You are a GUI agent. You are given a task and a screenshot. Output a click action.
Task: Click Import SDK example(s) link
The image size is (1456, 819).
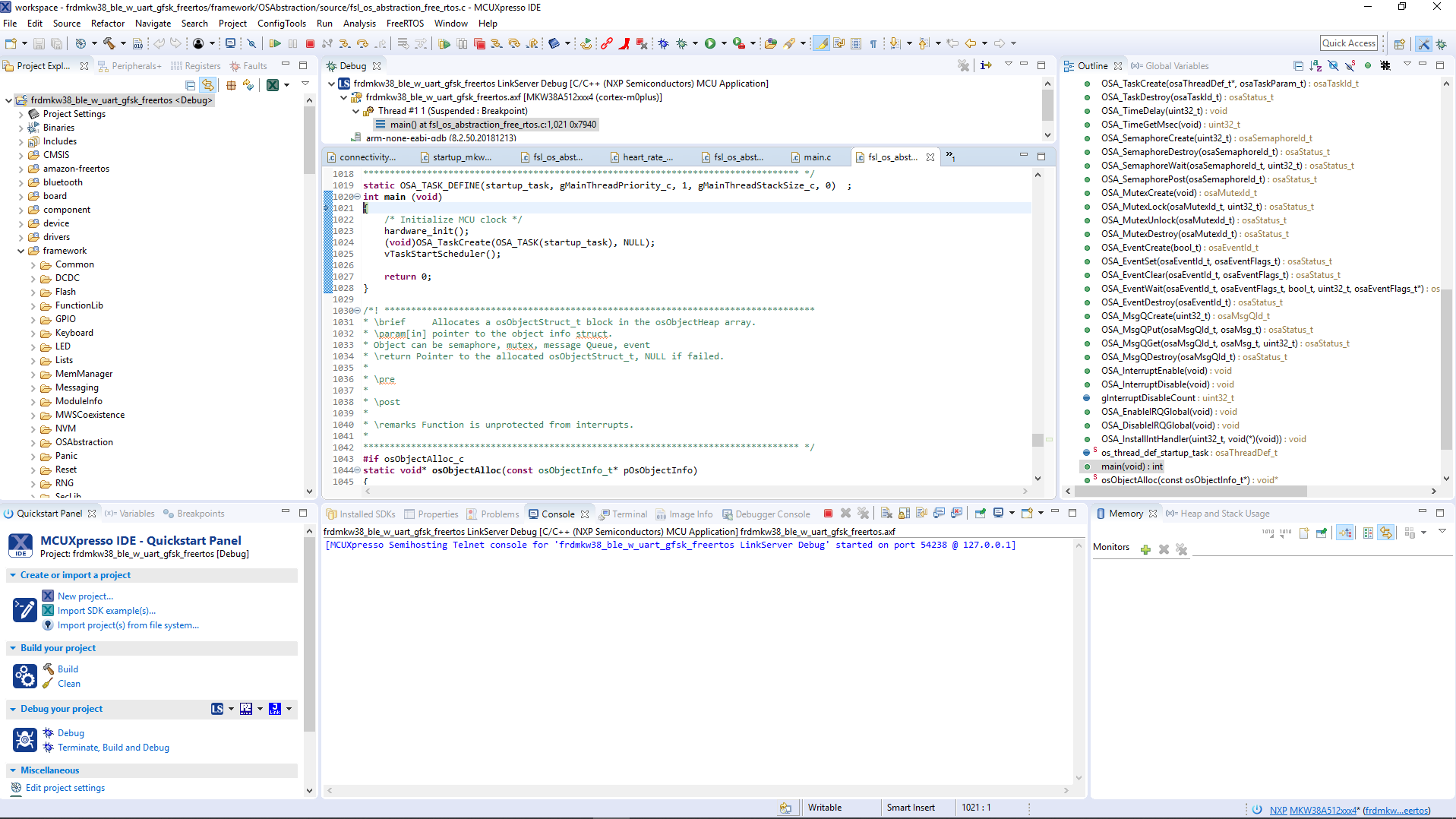pos(106,611)
